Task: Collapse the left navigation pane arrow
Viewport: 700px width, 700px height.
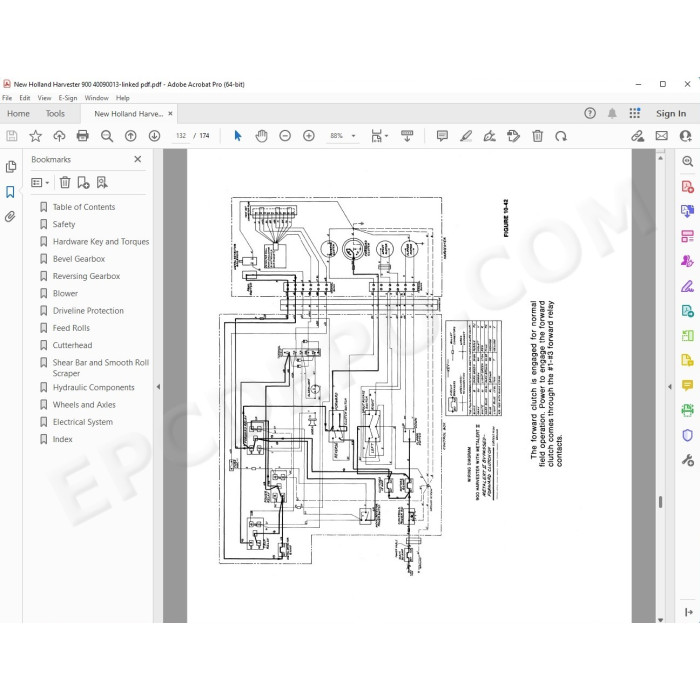Action: tap(158, 387)
